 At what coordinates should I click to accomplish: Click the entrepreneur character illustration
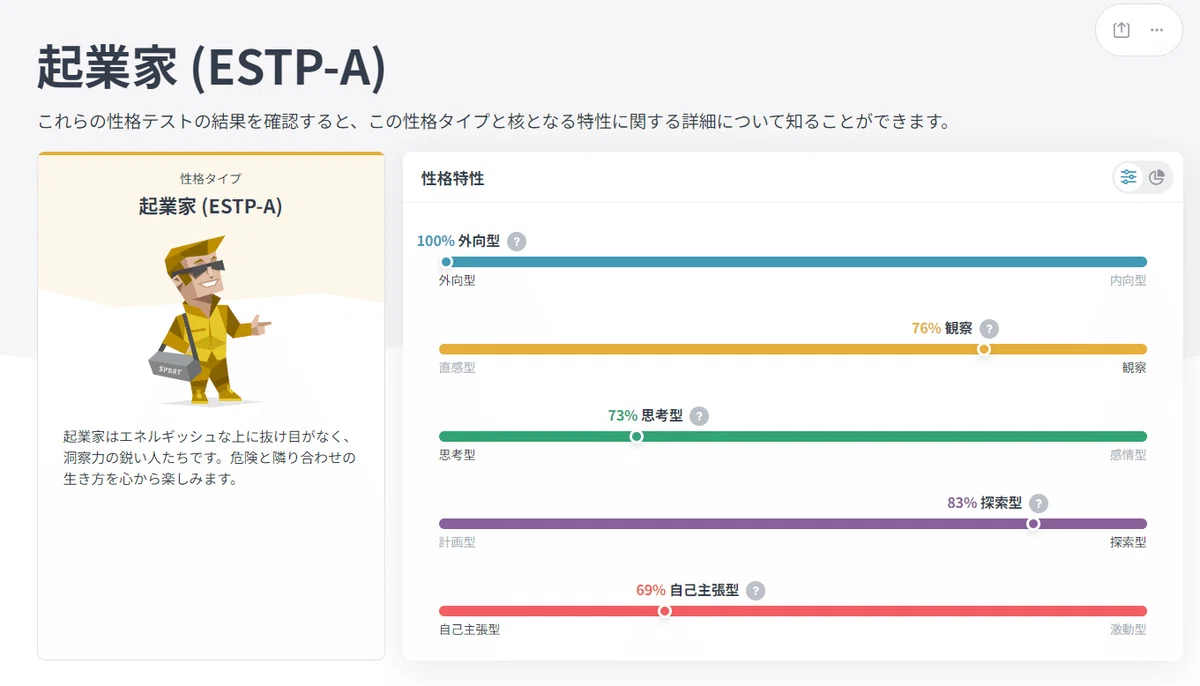208,320
